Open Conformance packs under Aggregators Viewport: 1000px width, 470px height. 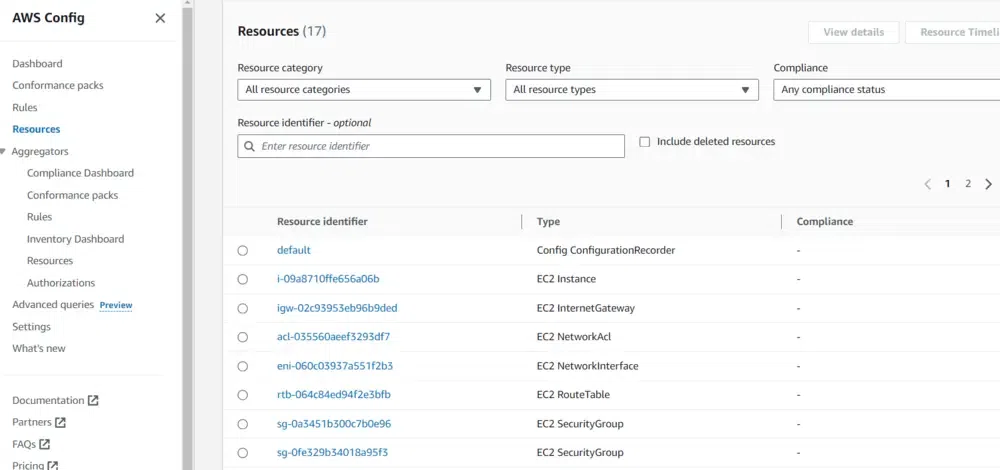pos(72,195)
